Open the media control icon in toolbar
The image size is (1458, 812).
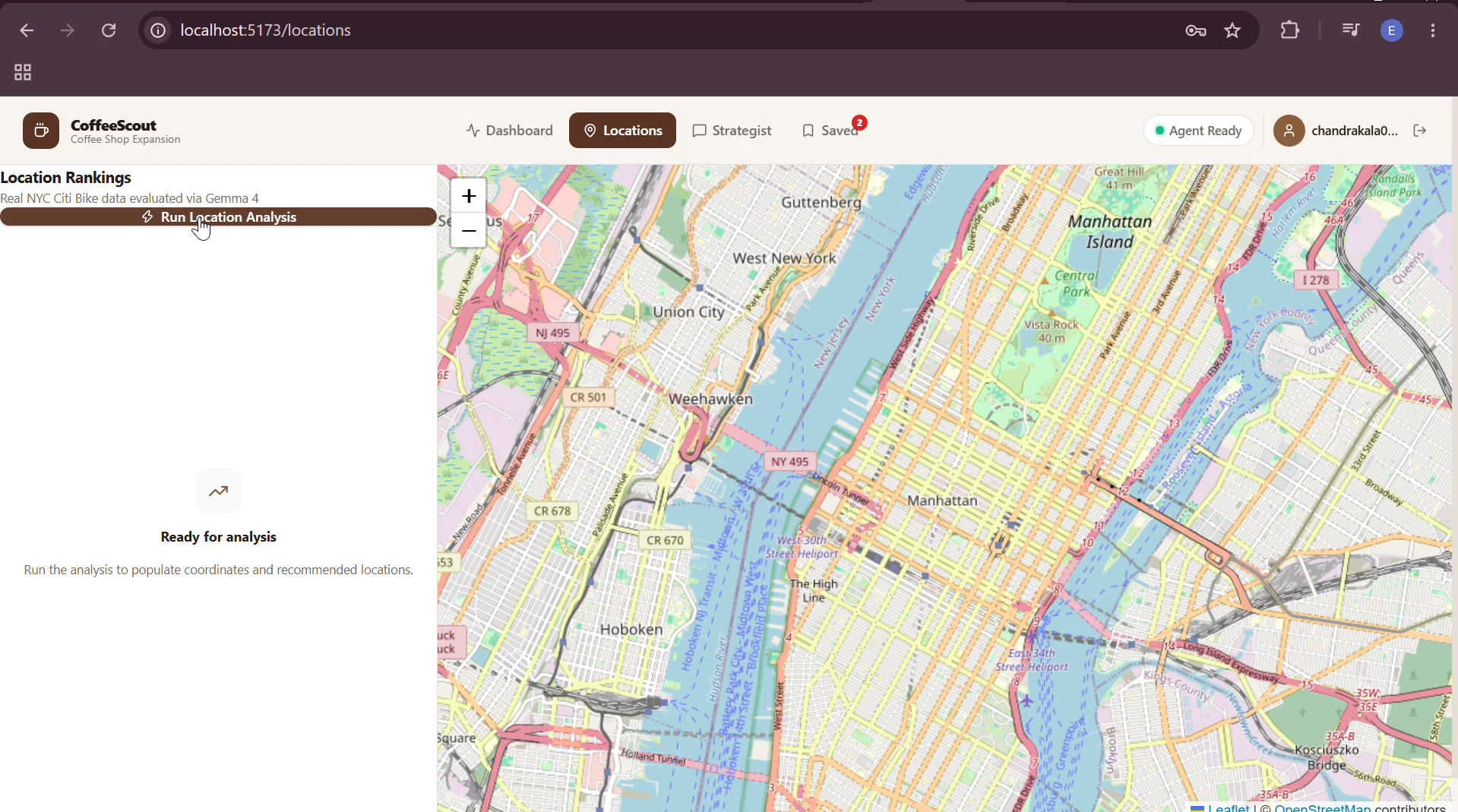pos(1352,30)
